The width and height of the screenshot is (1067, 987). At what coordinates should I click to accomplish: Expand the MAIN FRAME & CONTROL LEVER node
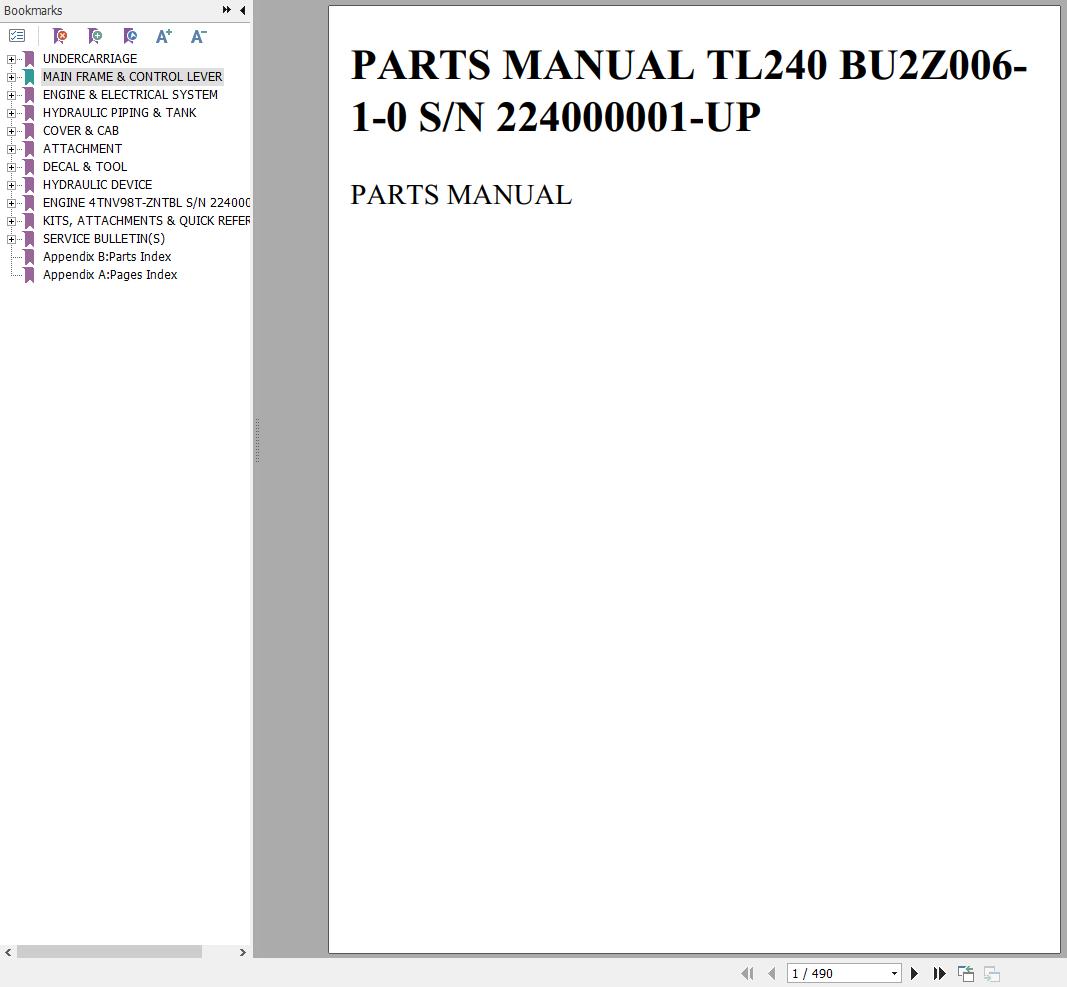[11, 77]
